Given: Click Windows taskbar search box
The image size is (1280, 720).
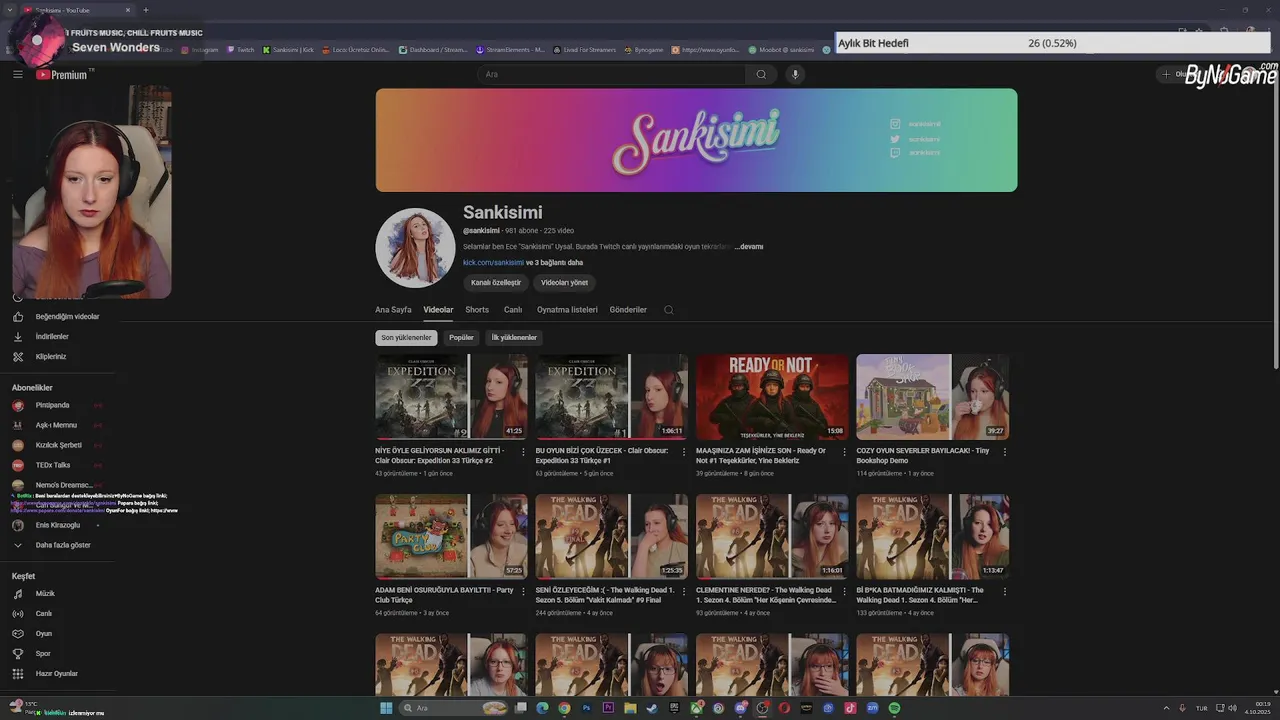Looking at the screenshot, I should click(455, 708).
